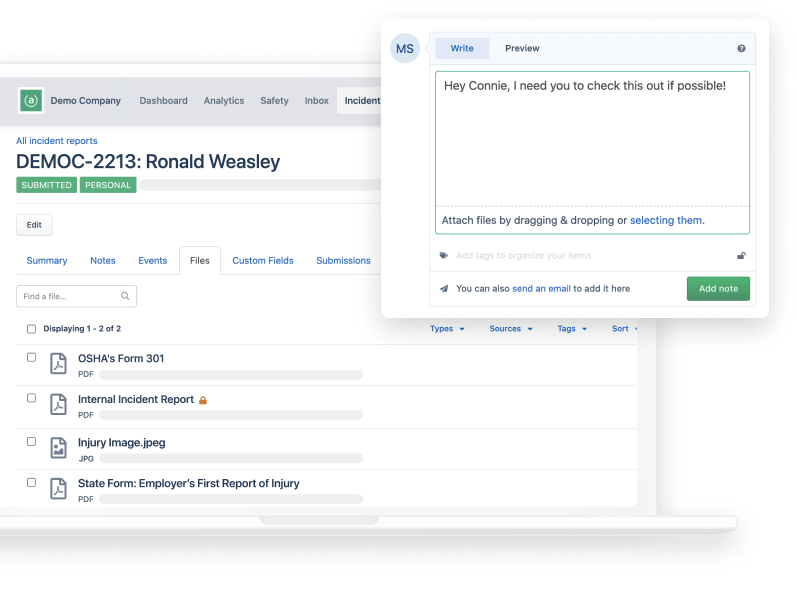797x598 pixels.
Task: Check the select-all box beside Displaying 1 - 2 of 2
Action: (x=32, y=329)
